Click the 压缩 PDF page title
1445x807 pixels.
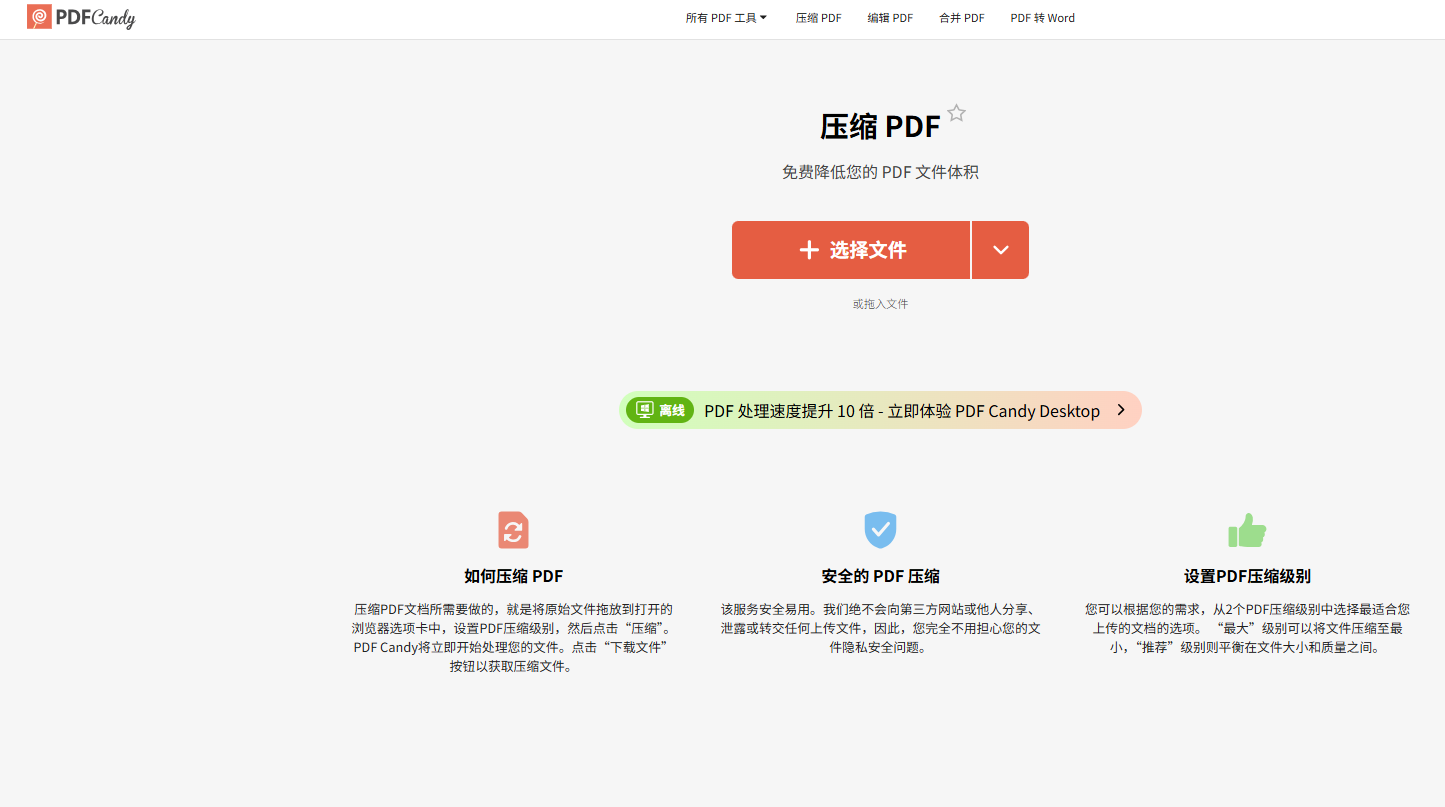880,127
